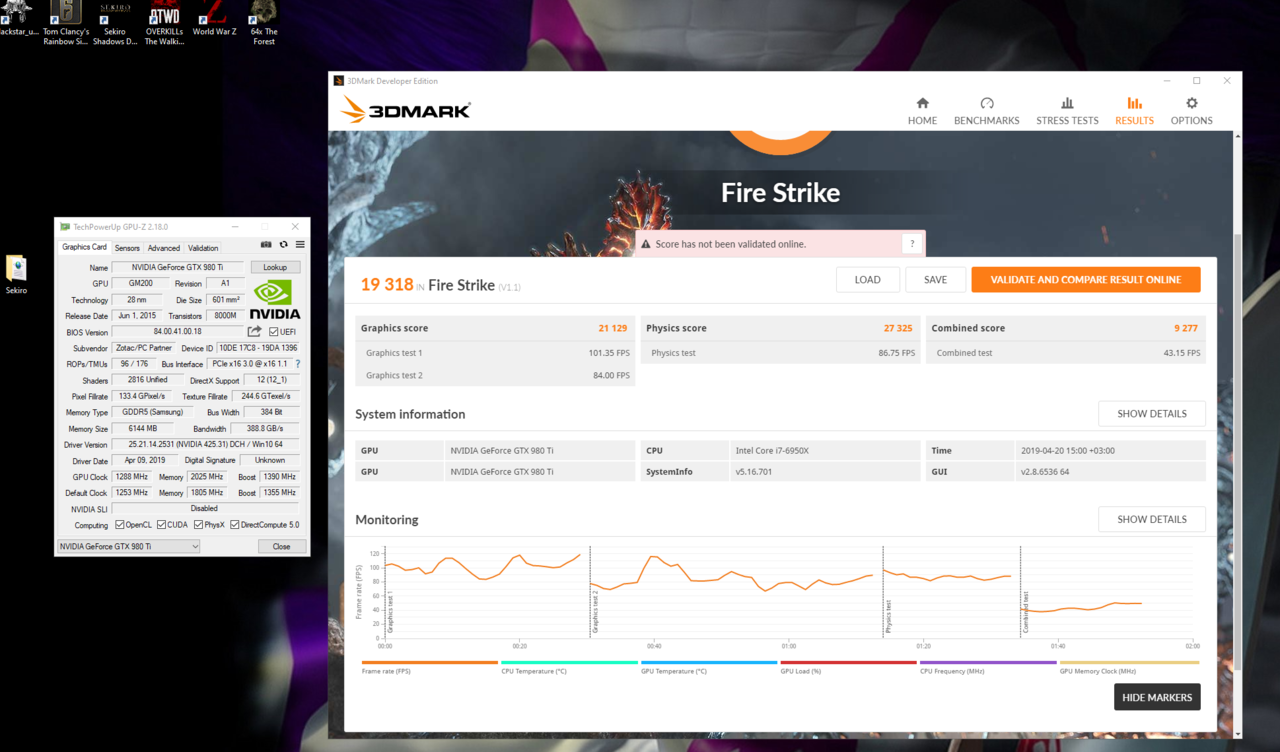Click HIDE MARKERS button
Viewport: 1280px width, 752px height.
tap(1157, 697)
